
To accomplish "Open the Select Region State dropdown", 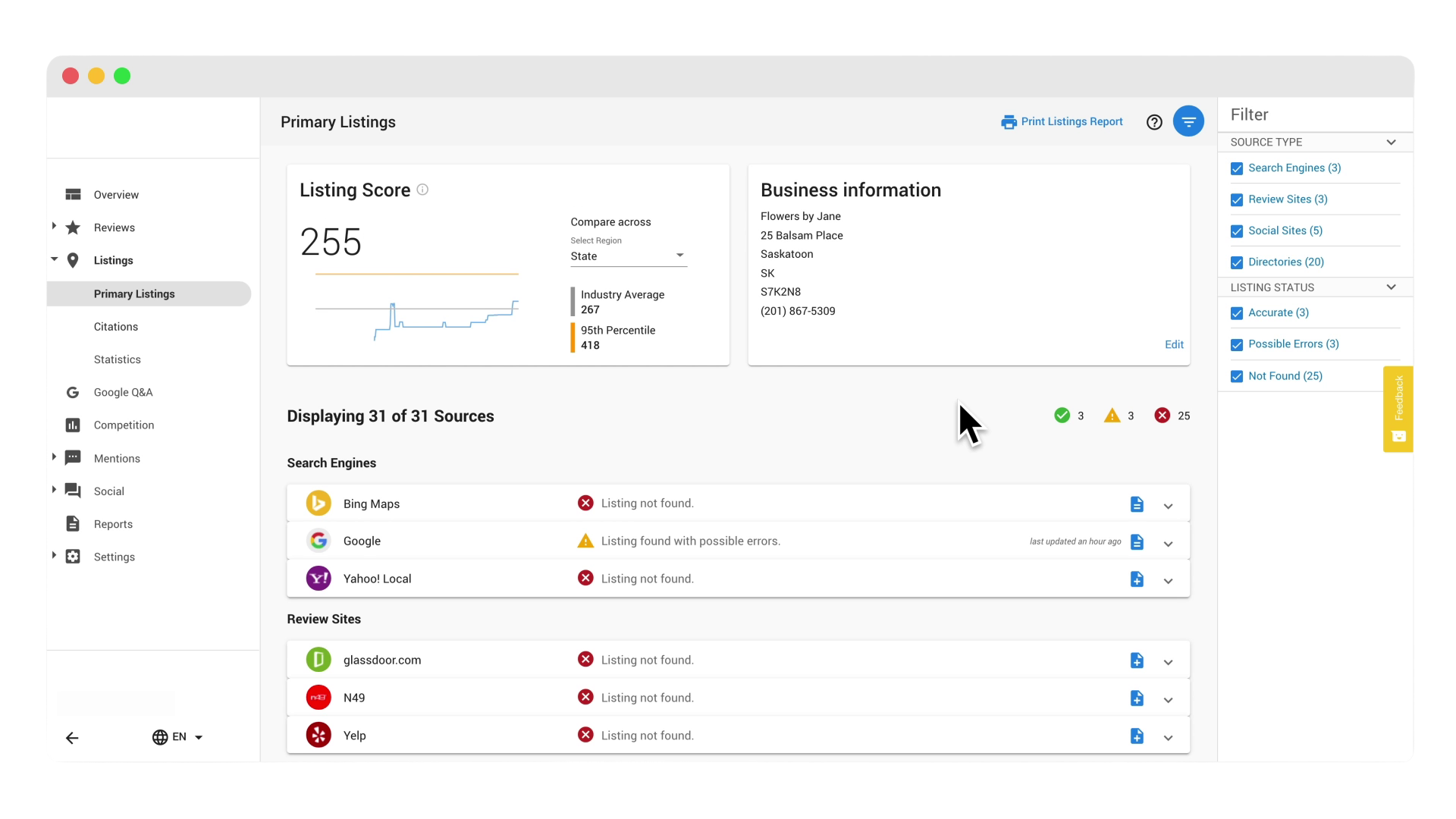I will coord(625,255).
